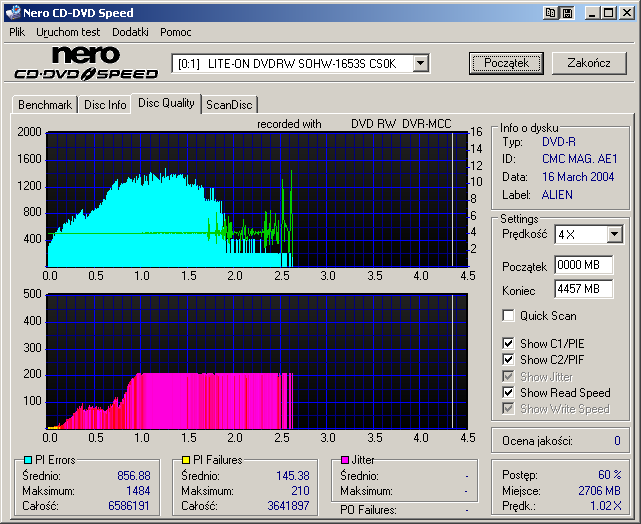641x524 pixels.
Task: Enable the Quick Scan checkbox
Action: click(x=508, y=316)
